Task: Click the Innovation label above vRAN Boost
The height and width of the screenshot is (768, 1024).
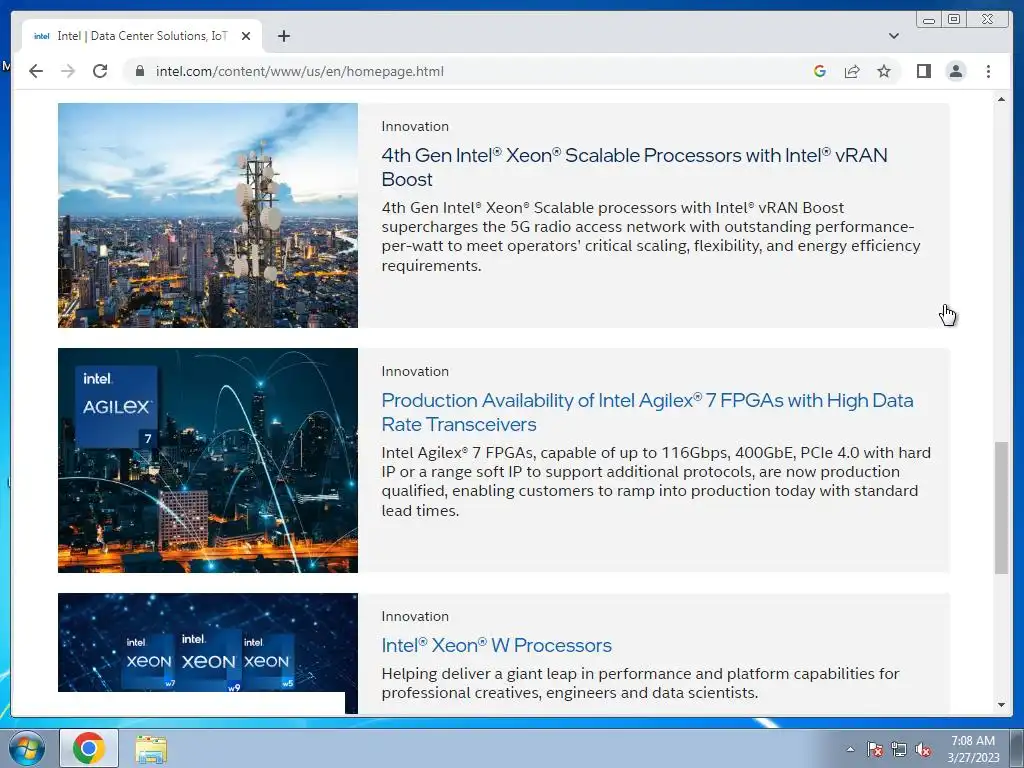Action: (x=415, y=126)
